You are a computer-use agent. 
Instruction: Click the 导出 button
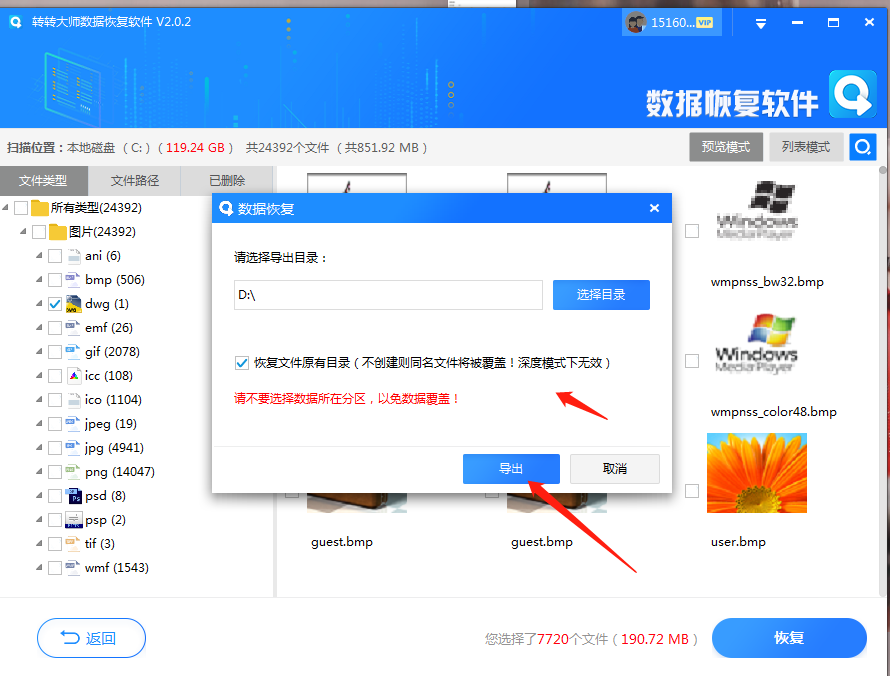coord(511,468)
